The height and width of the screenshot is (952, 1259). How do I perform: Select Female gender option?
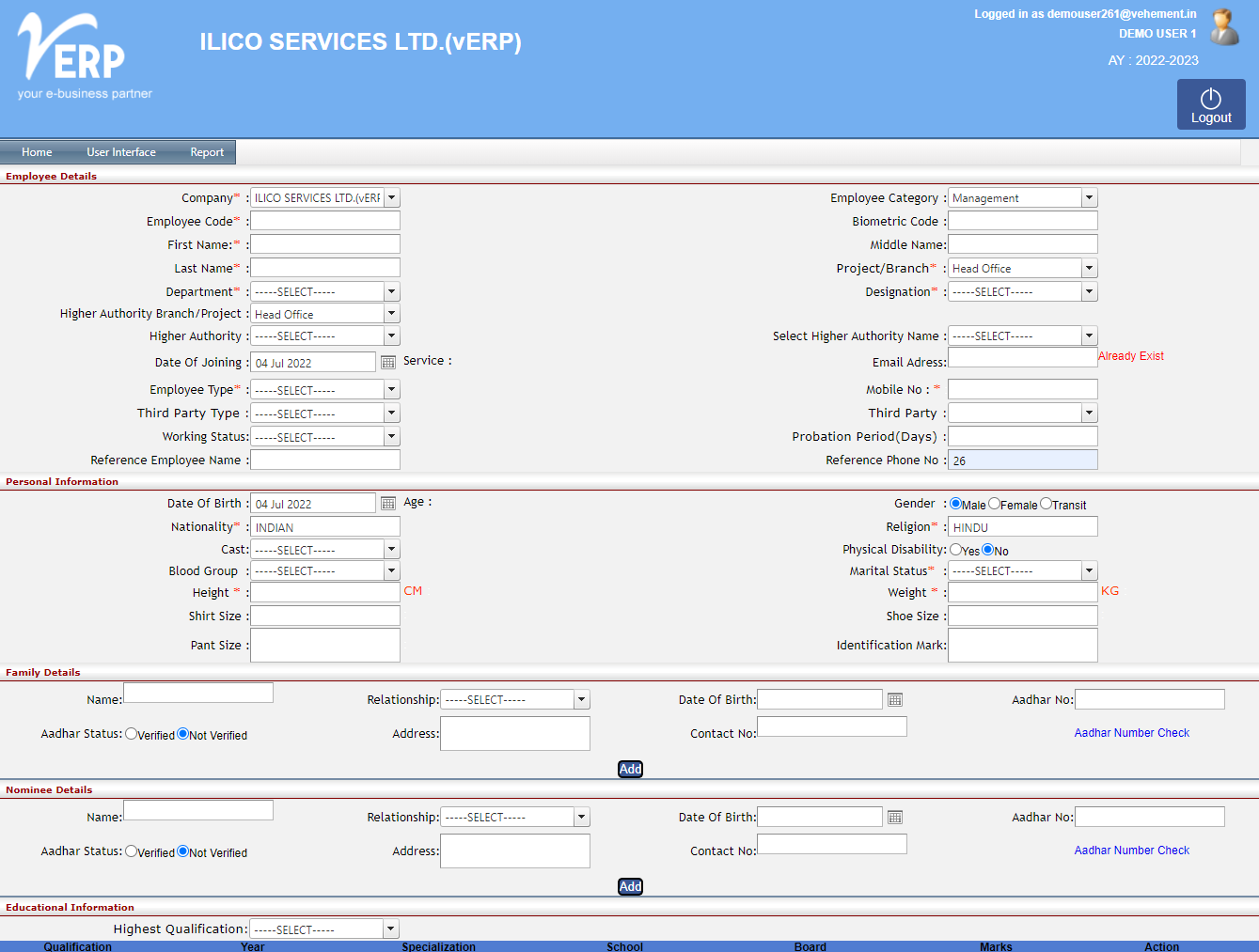[994, 504]
